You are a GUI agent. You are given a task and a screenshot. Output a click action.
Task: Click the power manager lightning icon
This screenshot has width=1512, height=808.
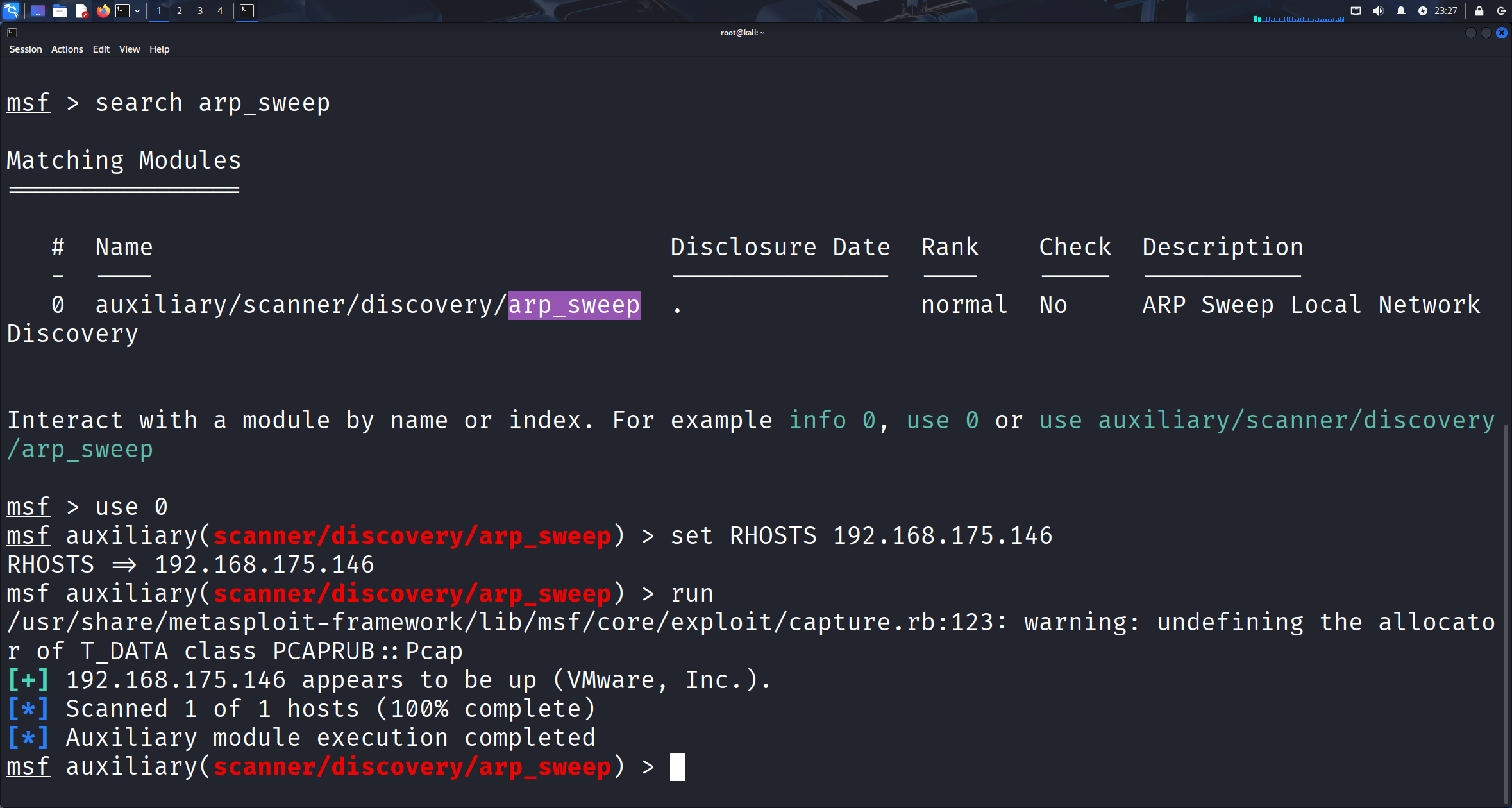pyautogui.click(x=1422, y=10)
